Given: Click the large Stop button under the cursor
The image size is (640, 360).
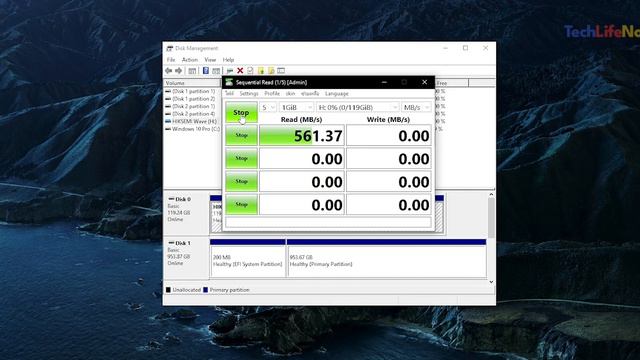Looking at the screenshot, I should [241, 112].
